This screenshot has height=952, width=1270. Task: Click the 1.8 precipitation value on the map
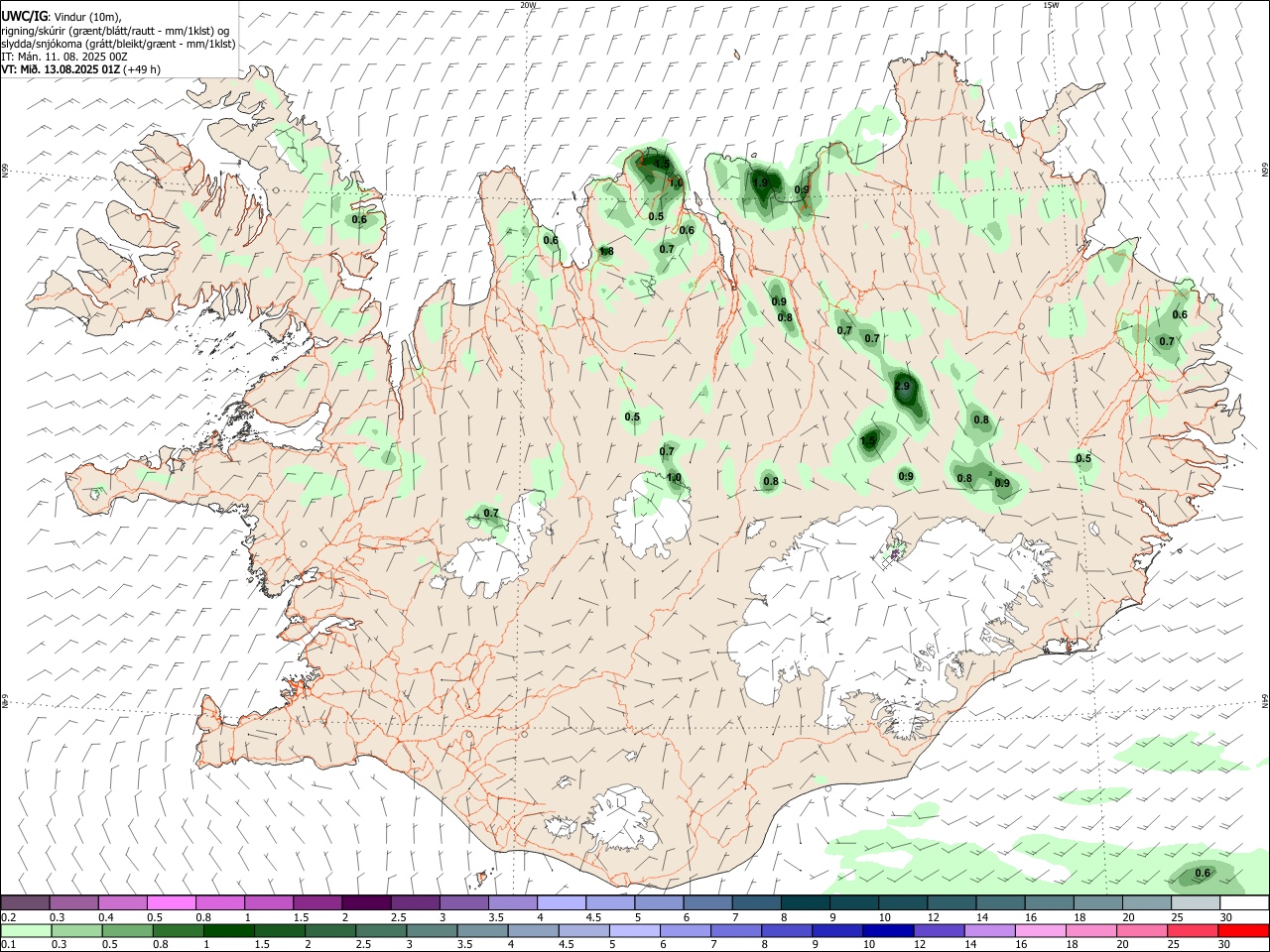pyautogui.click(x=606, y=252)
